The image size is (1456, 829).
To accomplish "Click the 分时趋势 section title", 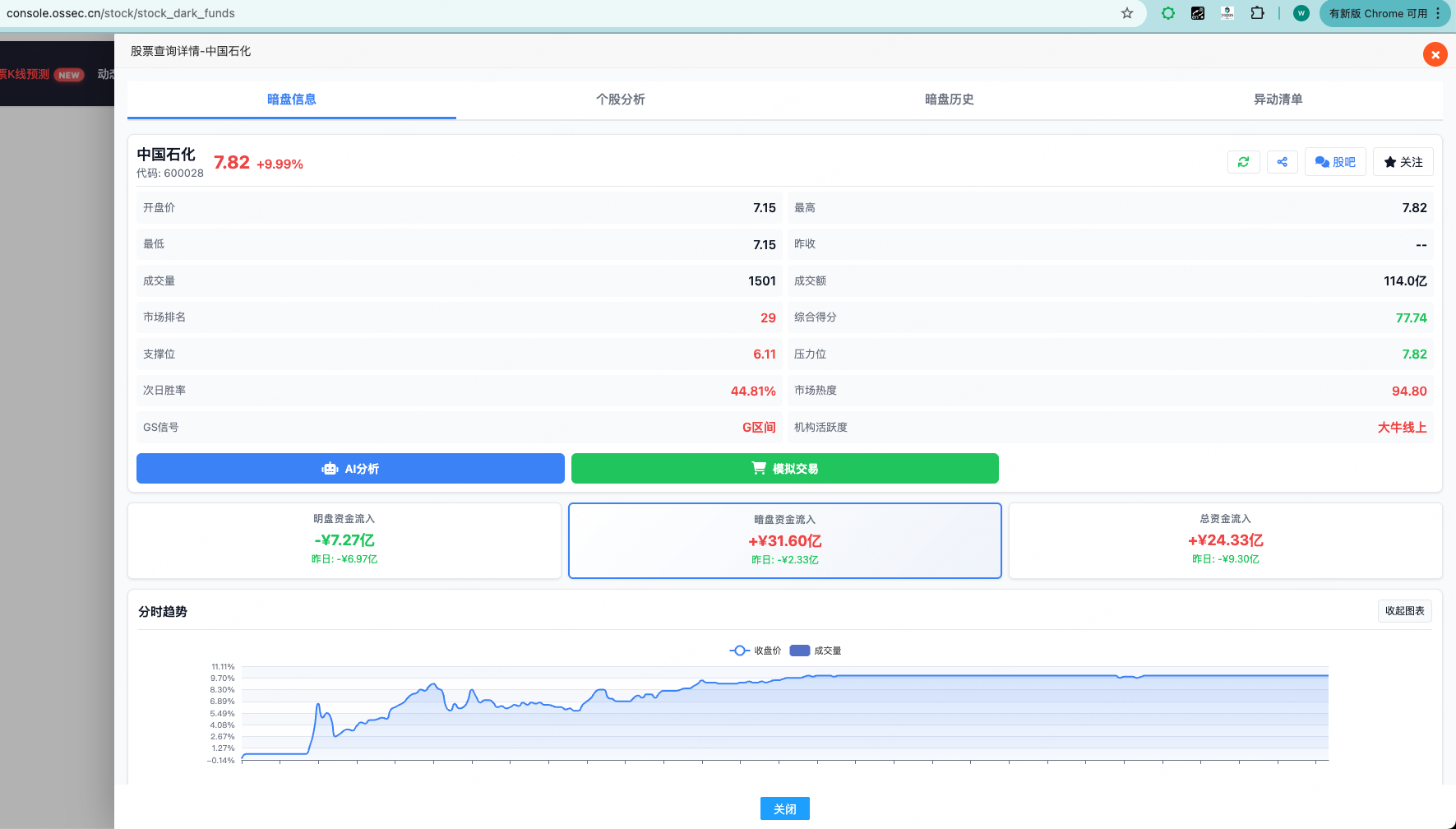I will tap(163, 612).
